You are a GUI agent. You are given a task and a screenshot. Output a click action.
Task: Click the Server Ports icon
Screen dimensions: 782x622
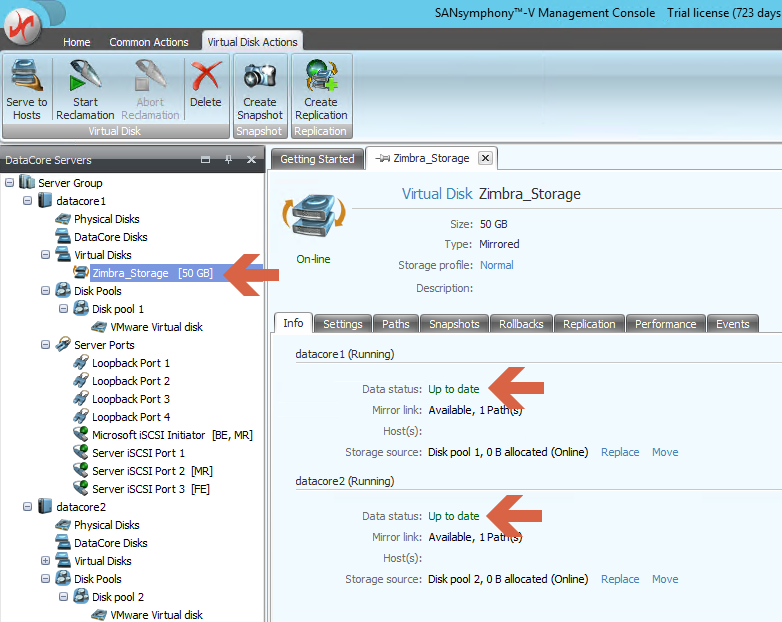point(63,344)
